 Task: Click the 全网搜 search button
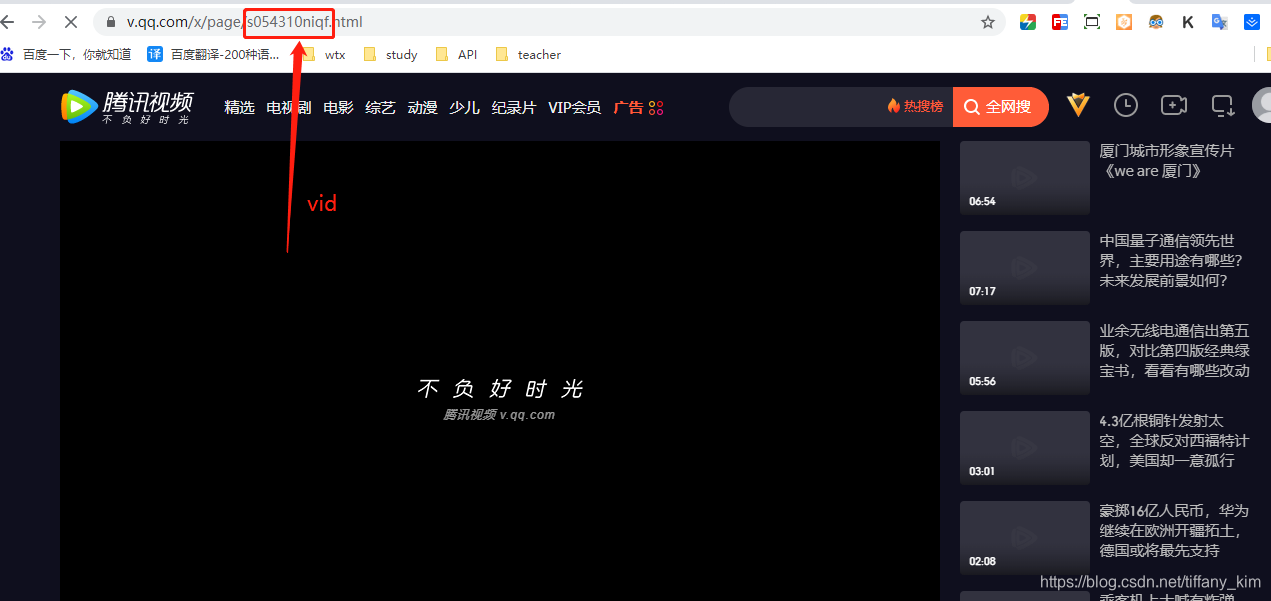(x=1001, y=107)
